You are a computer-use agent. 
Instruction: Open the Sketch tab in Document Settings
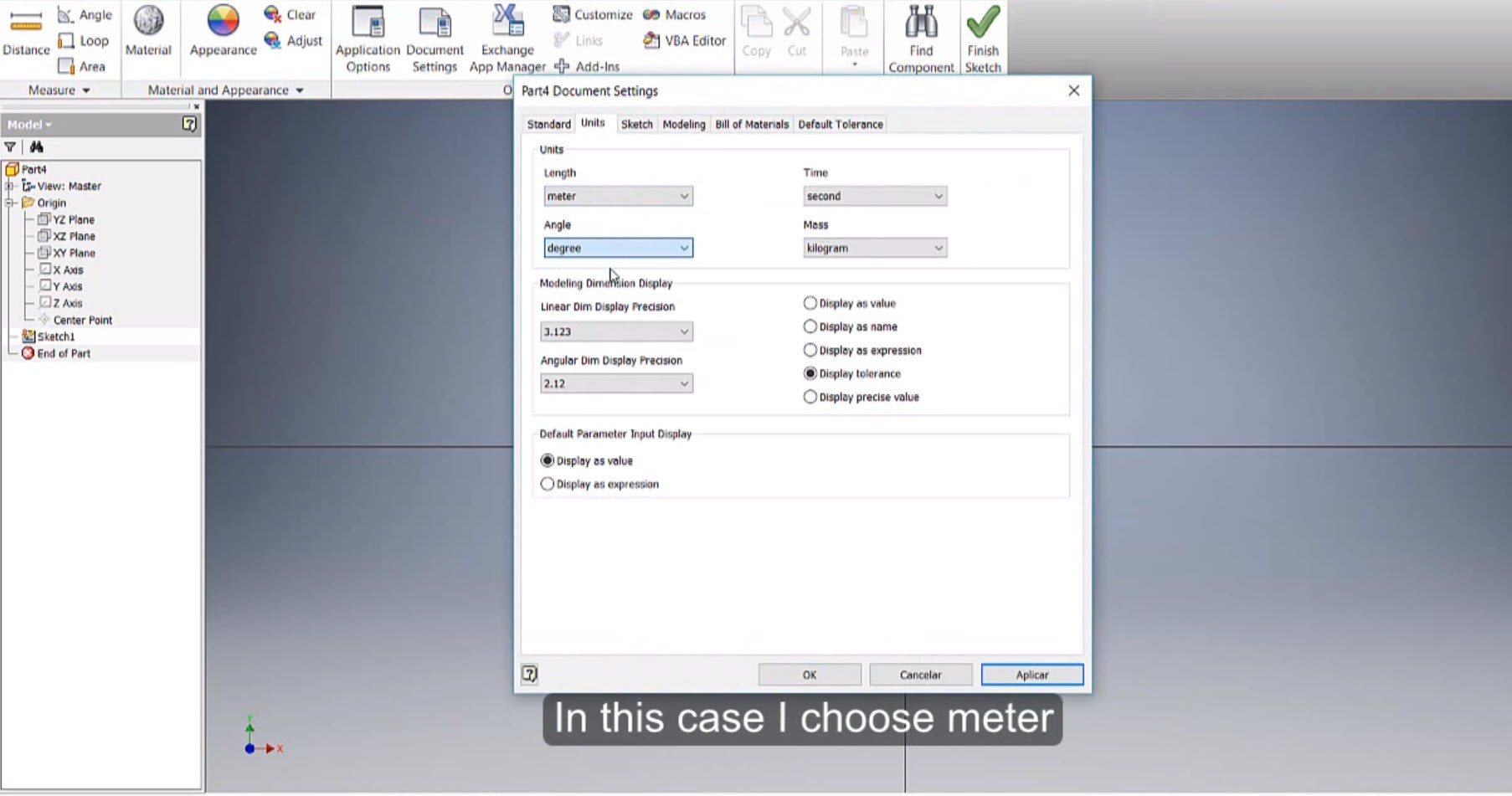click(x=636, y=124)
